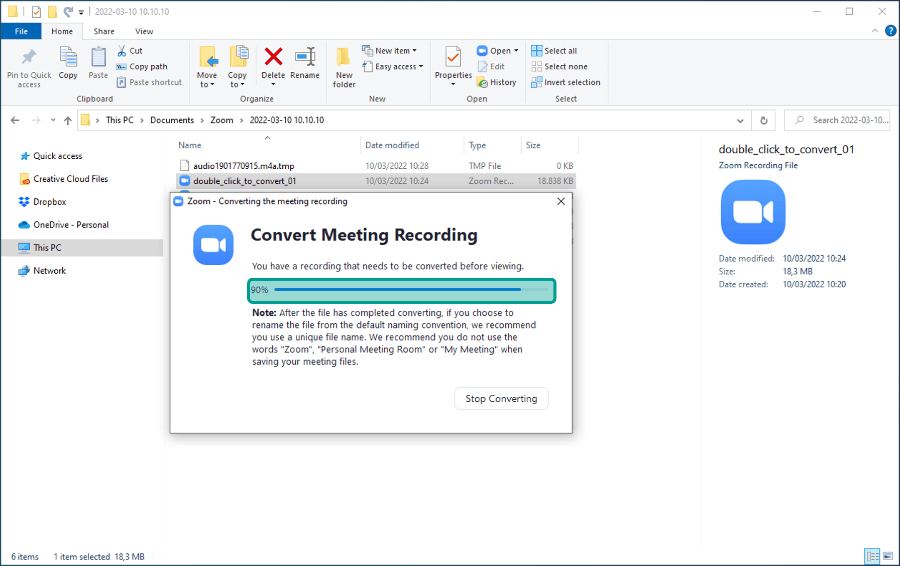Click the search folder field
This screenshot has width=900, height=566.
click(838, 120)
